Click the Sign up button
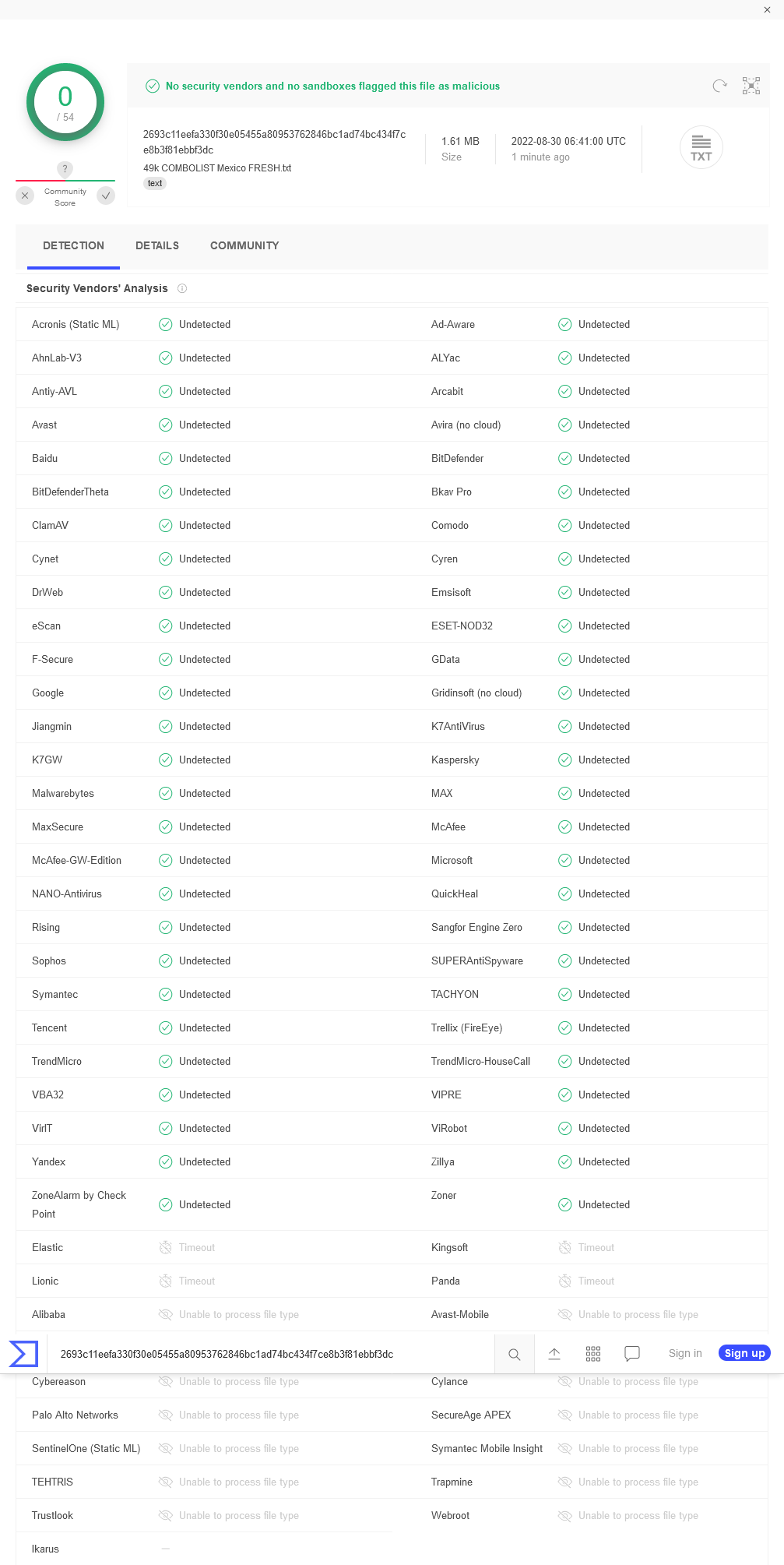 [745, 1353]
